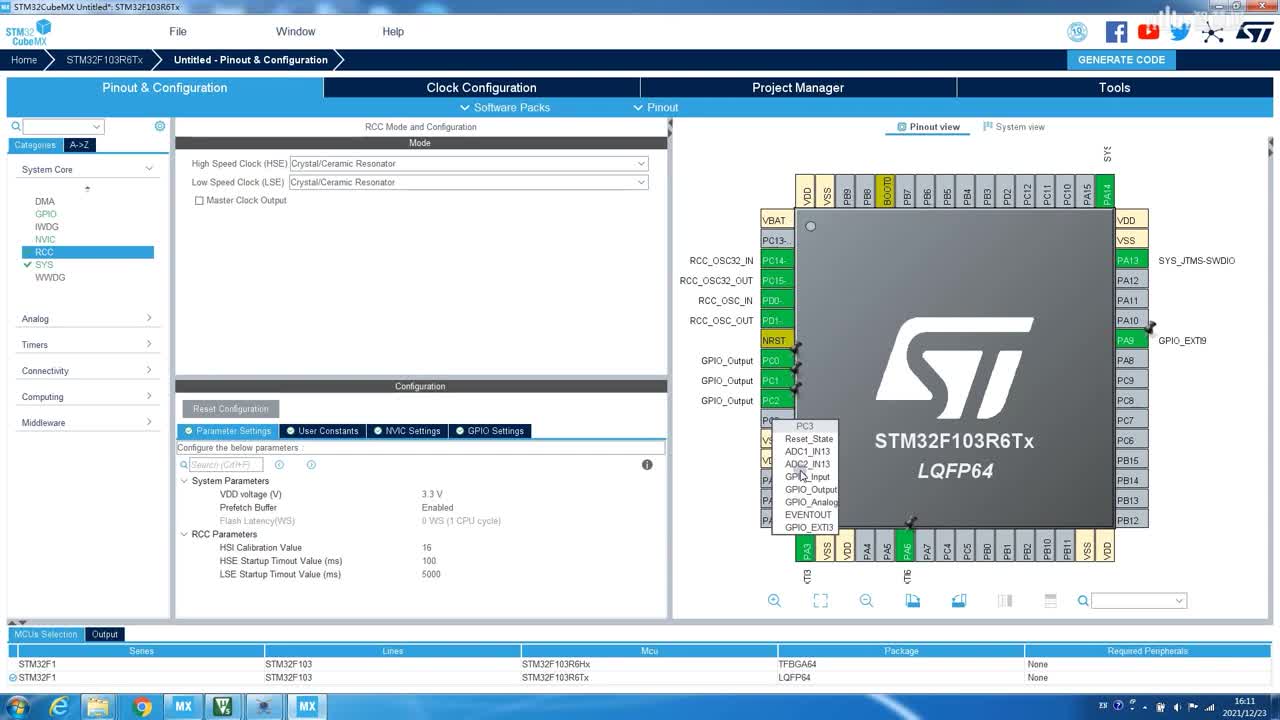1280x720 pixels.
Task: Choose ADC1_IN13 from PC3 pin menu
Action: click(x=807, y=451)
